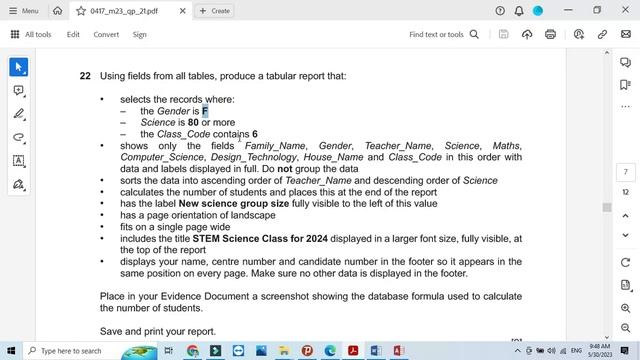Open more options ellipsis in right panel

point(625,107)
